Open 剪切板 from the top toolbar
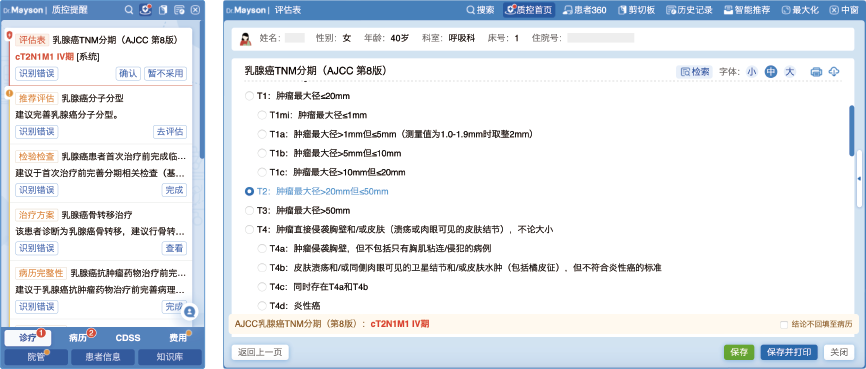The image size is (866, 369). [x=637, y=9]
